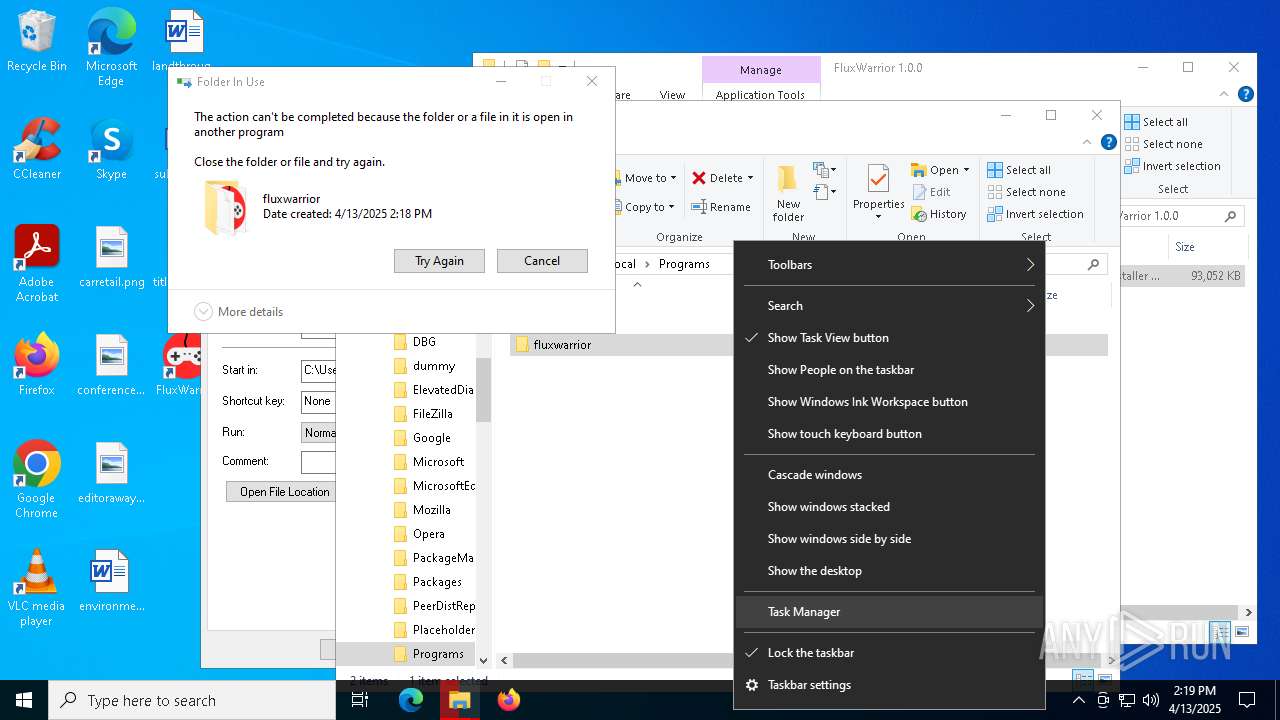Open conference image file on desktop
This screenshot has width=1280, height=720.
point(111,364)
